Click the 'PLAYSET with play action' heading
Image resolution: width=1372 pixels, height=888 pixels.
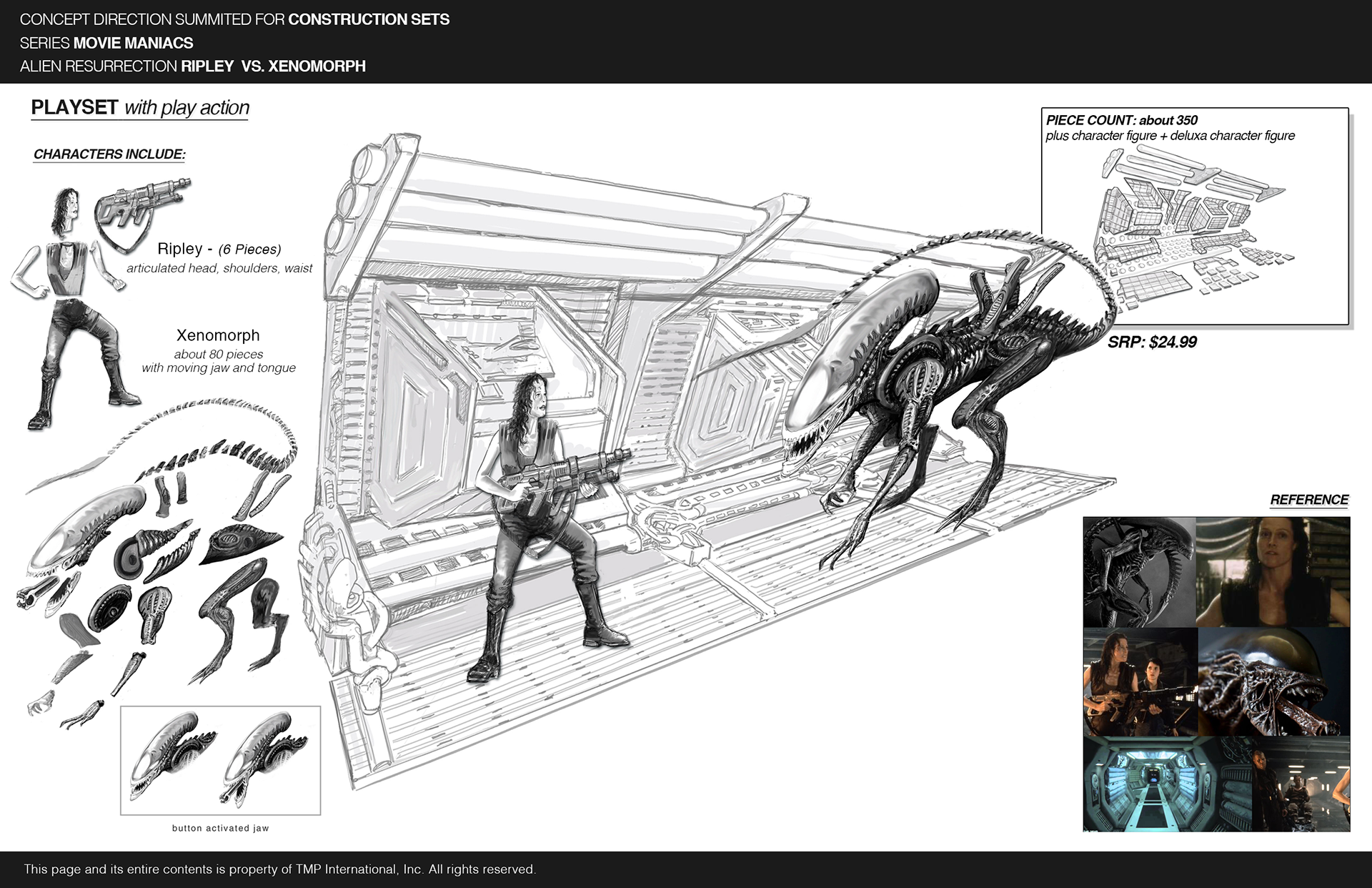[x=140, y=108]
